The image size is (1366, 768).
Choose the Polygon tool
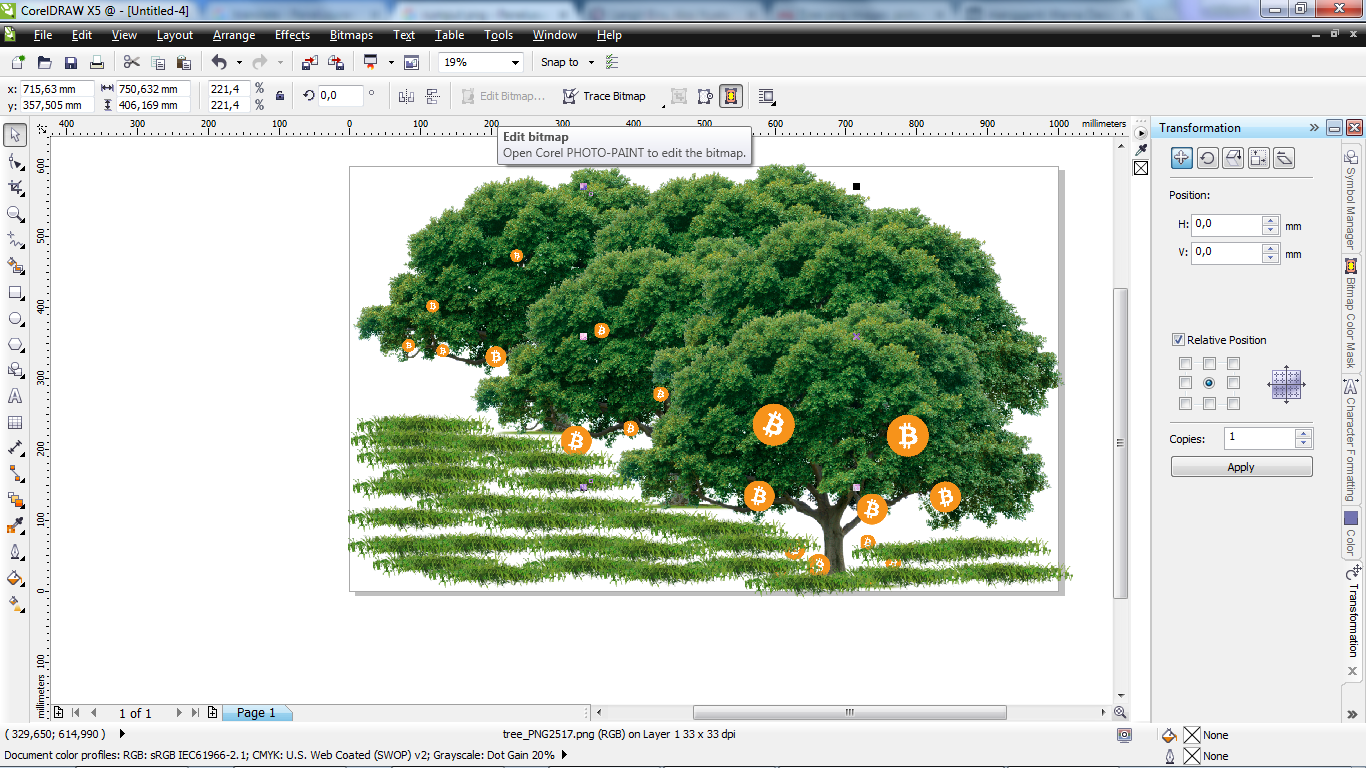tap(15, 345)
